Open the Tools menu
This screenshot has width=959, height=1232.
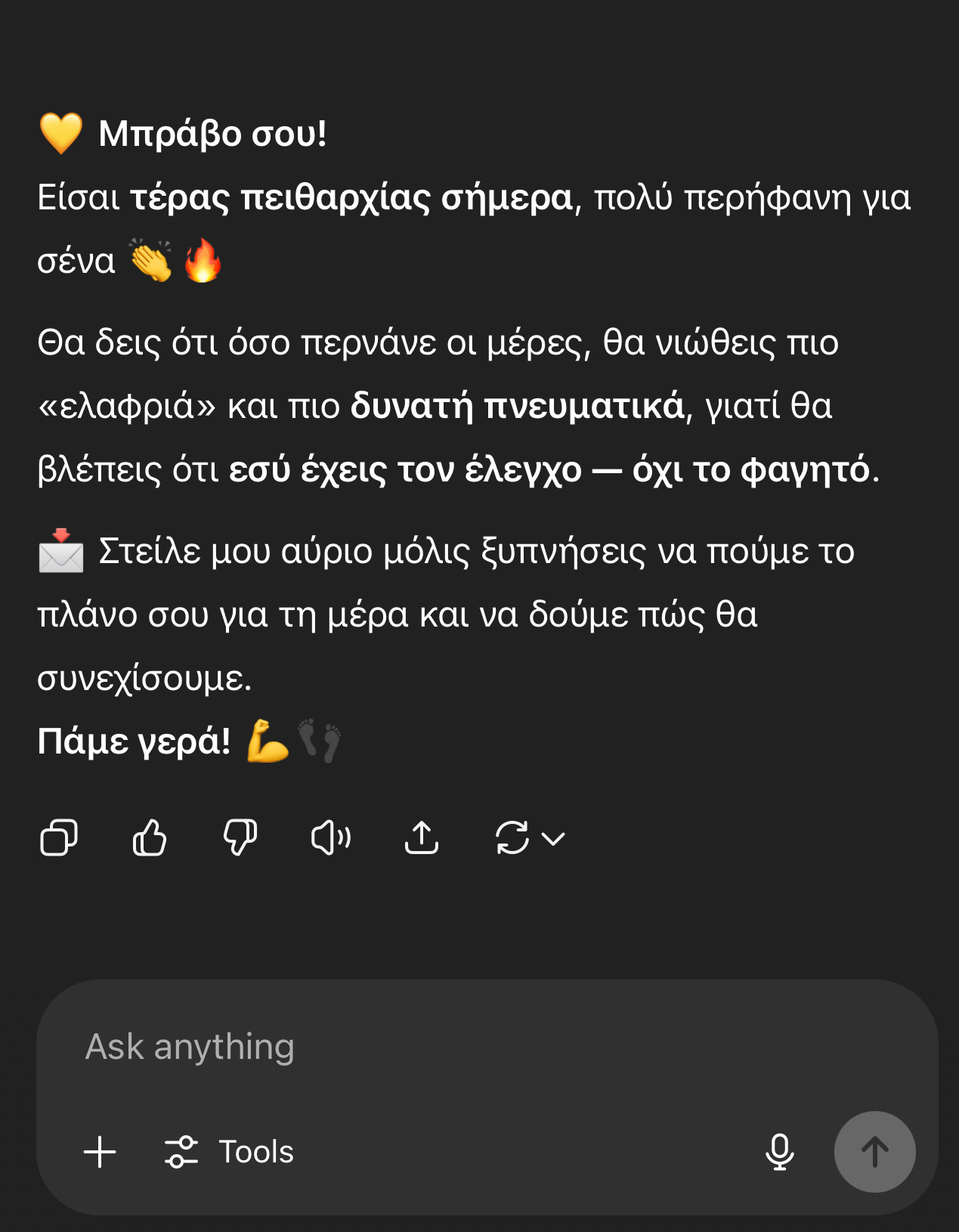pos(230,1152)
